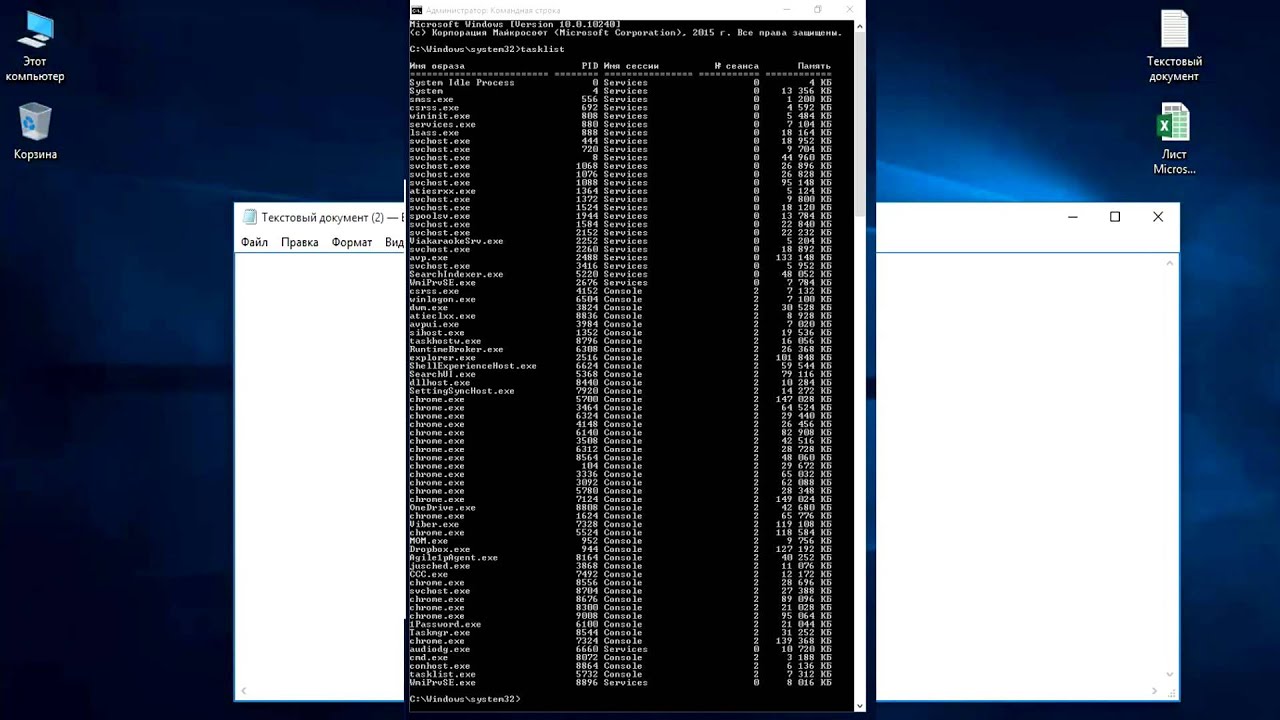
Task: Open Файл menu in Notepad
Action: [254, 242]
